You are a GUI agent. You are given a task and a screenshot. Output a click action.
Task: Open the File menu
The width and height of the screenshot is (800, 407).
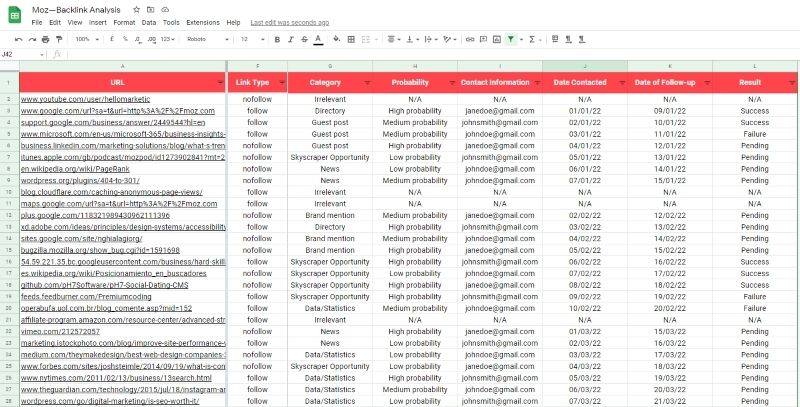point(37,22)
